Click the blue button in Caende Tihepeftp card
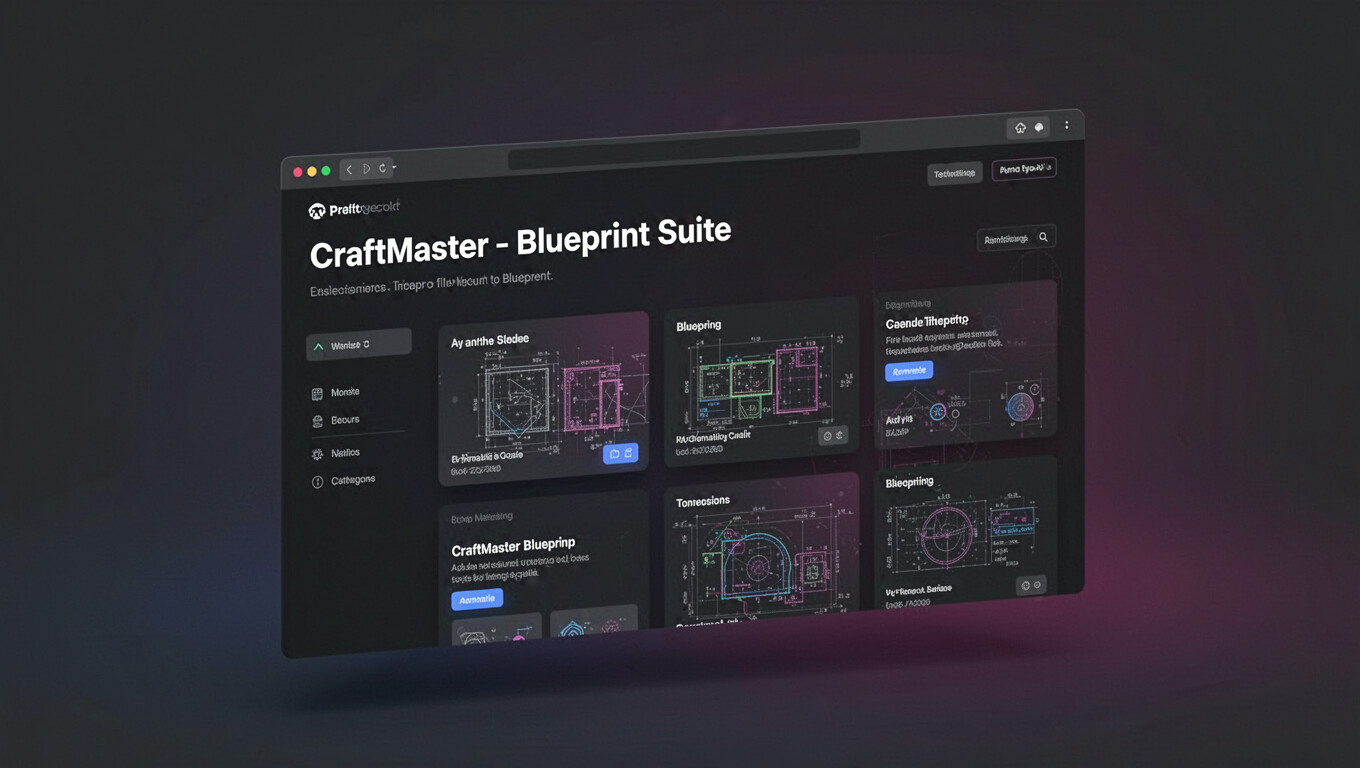Image resolution: width=1360 pixels, height=768 pixels. pyautogui.click(x=908, y=371)
